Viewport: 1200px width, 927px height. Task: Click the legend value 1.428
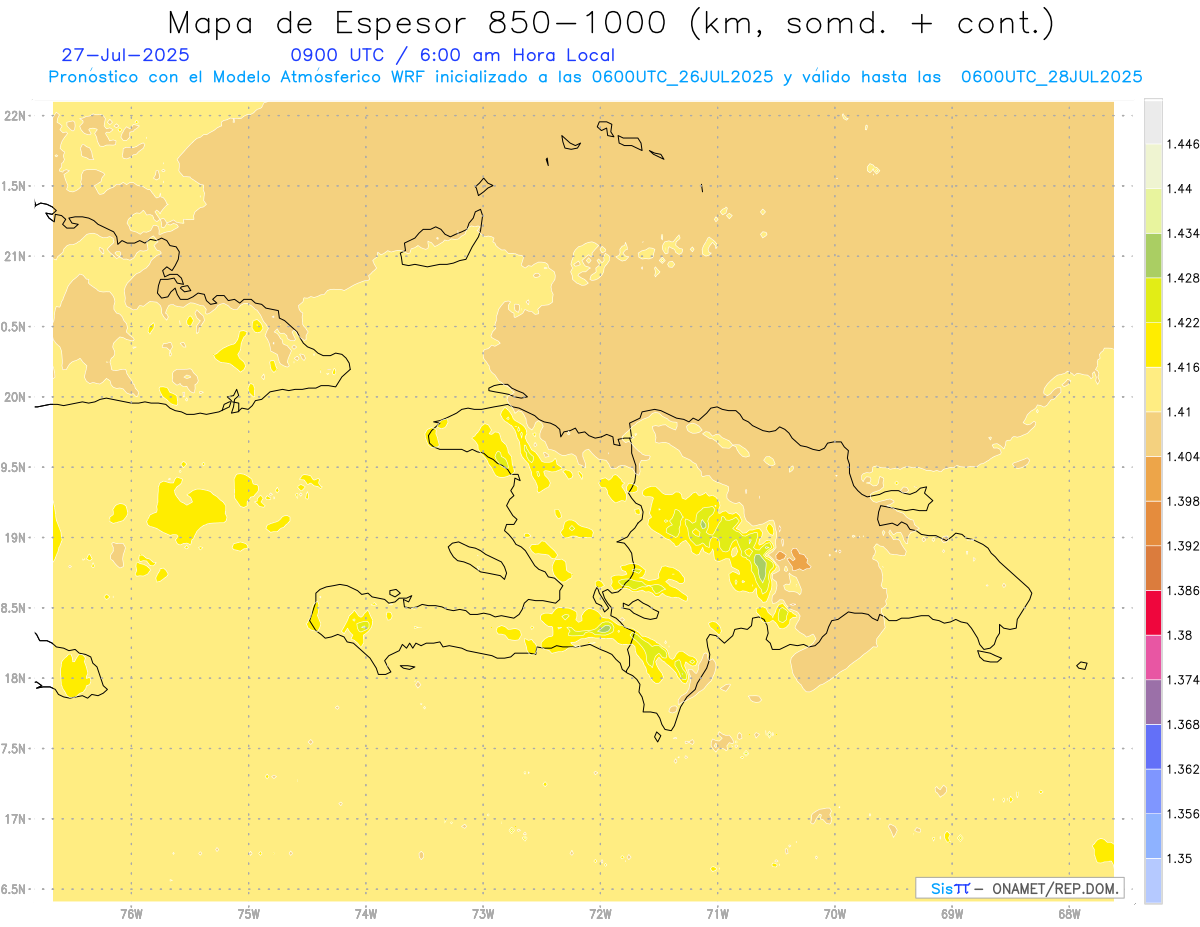click(1183, 278)
